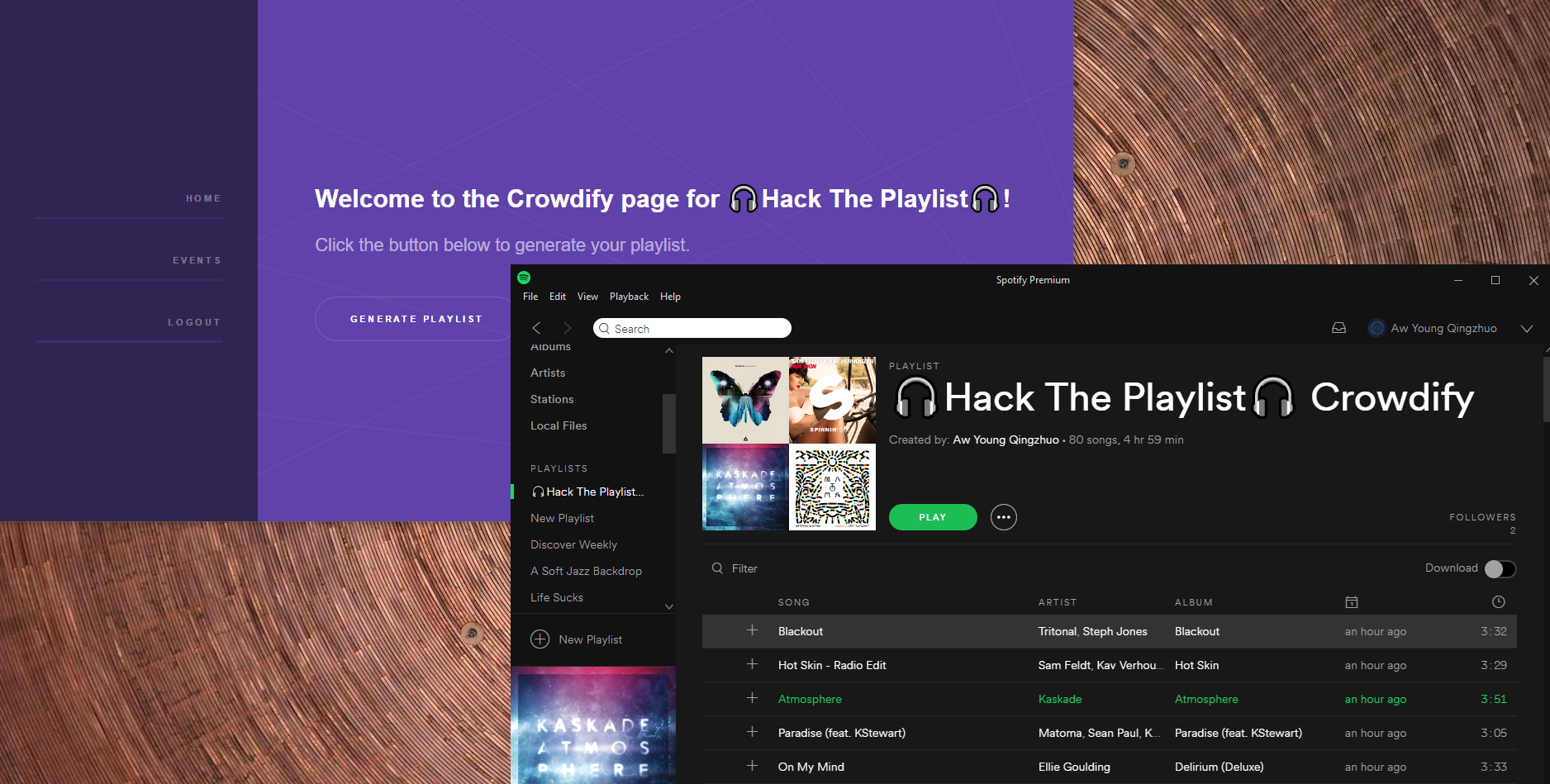Screen dimensions: 1550x784
Task: Click the playlist cover art mosaic
Action: (789, 444)
